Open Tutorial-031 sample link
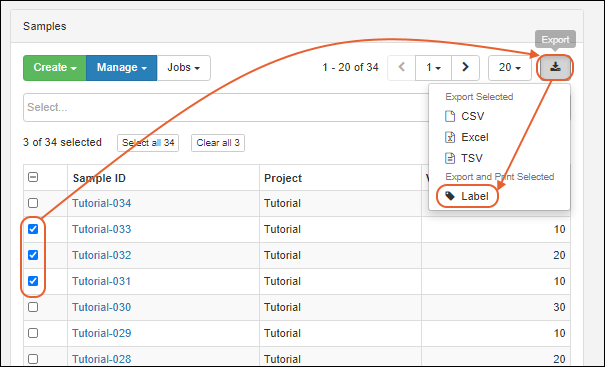The height and width of the screenshot is (367, 605). [101, 281]
